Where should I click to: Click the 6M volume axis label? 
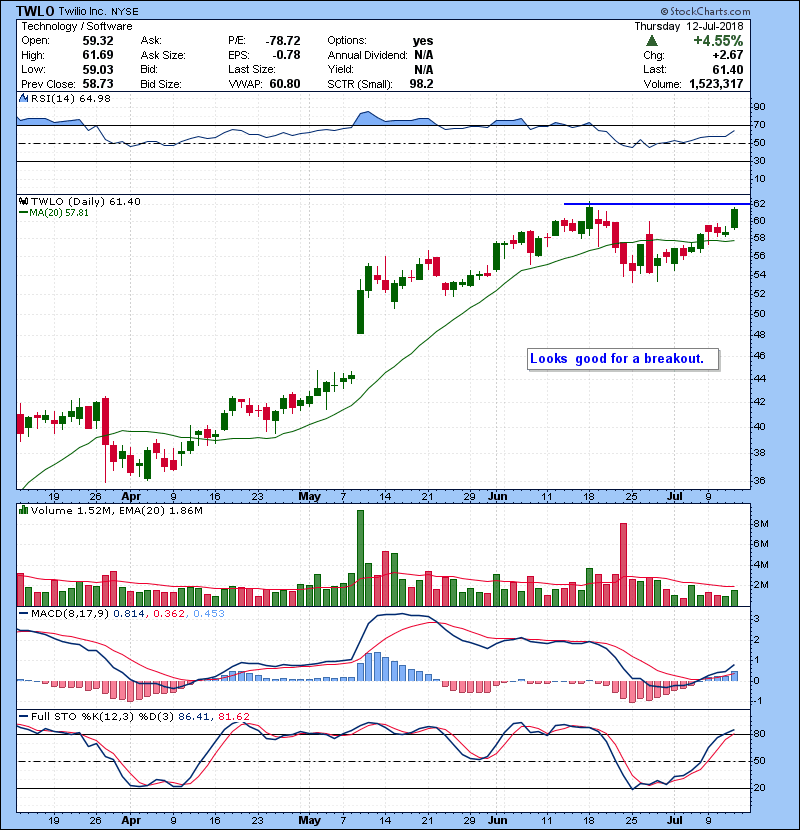[761, 544]
